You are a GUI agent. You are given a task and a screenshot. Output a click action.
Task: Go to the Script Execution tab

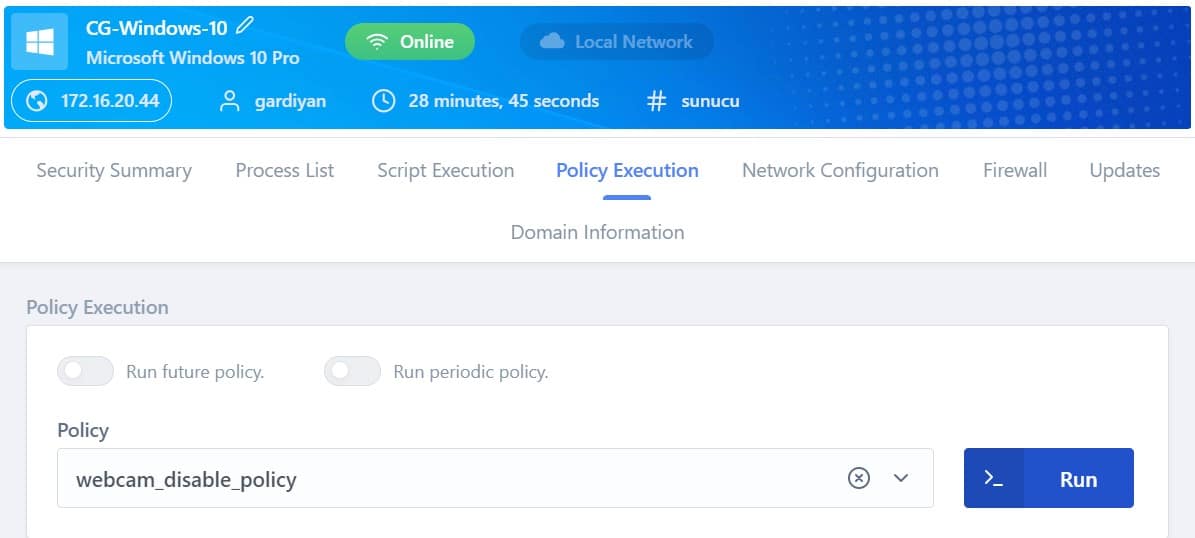tap(446, 171)
